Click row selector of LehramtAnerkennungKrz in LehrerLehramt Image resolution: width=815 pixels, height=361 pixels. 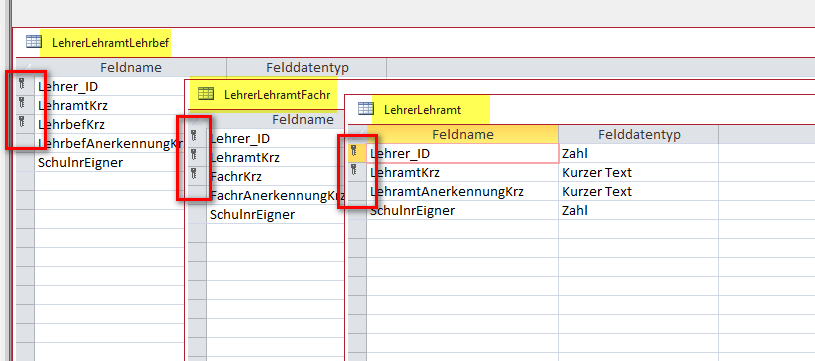pos(357,192)
